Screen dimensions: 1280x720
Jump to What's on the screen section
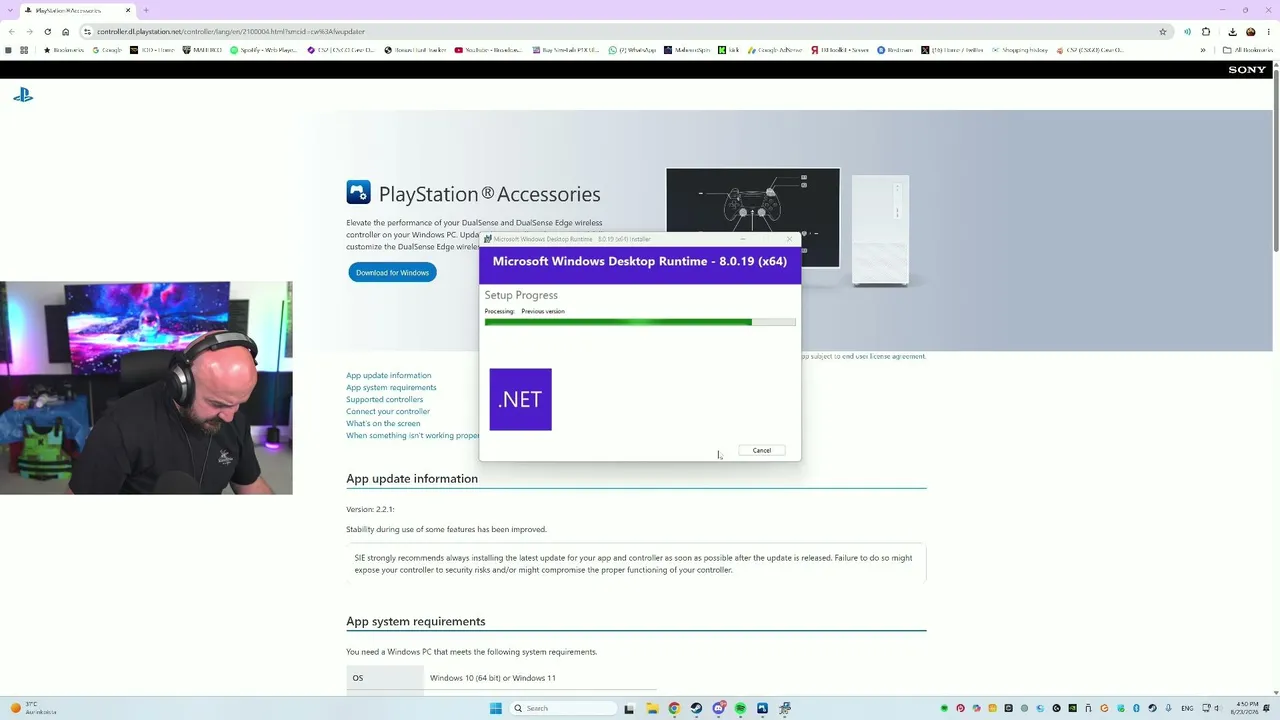coord(383,423)
